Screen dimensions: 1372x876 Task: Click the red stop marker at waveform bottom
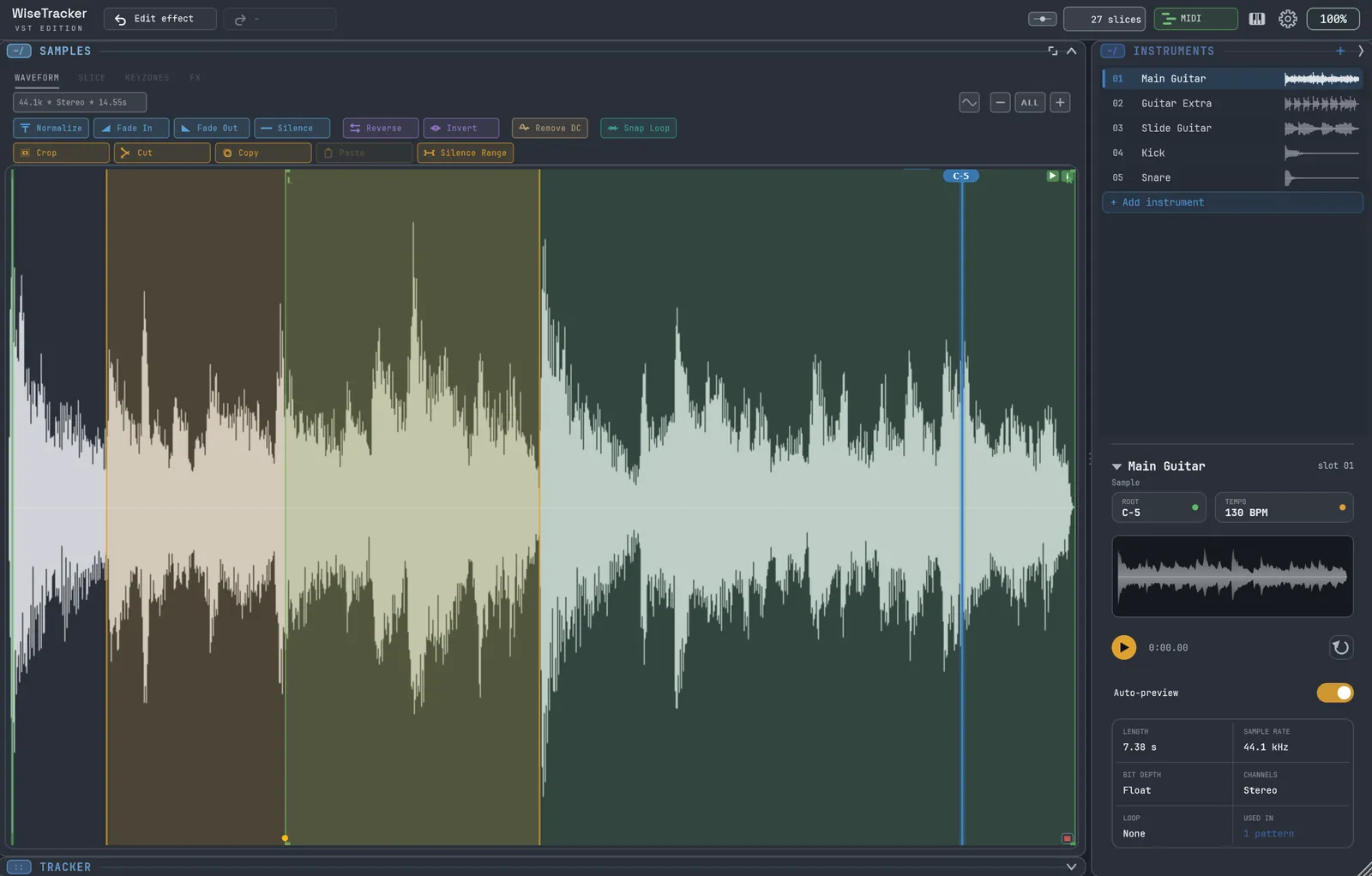point(1068,838)
